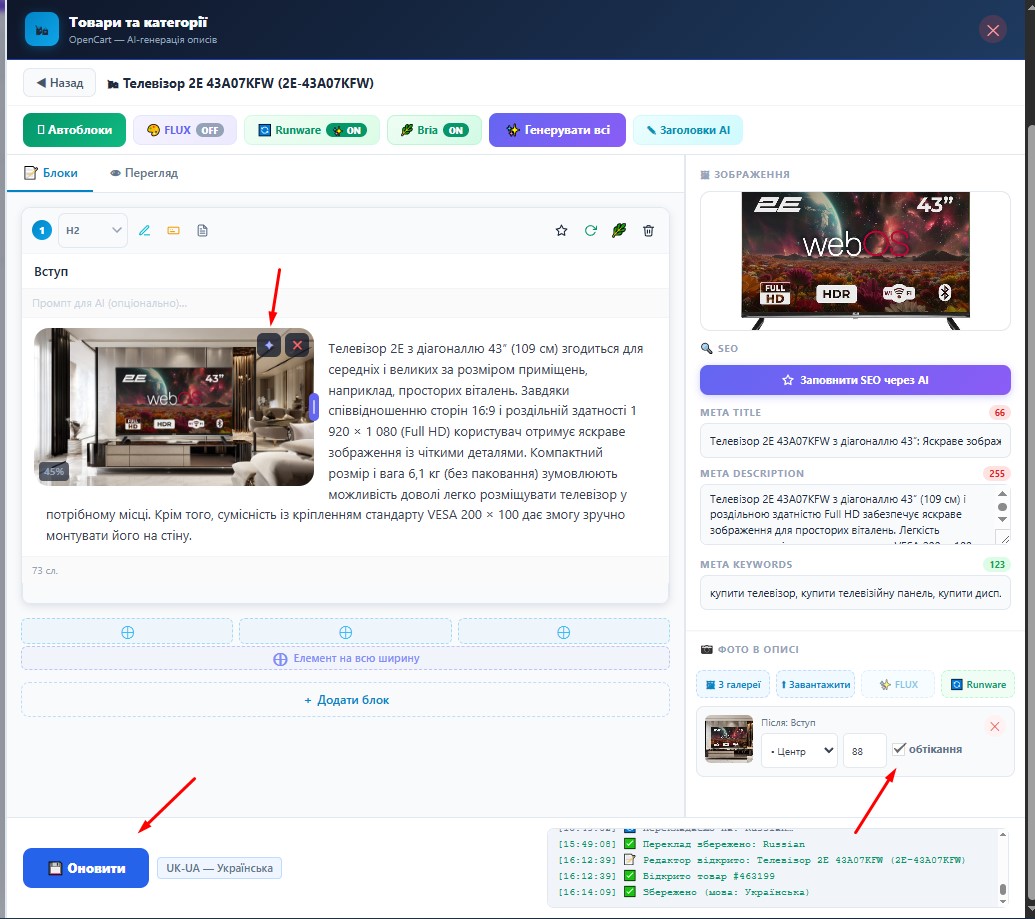Click the green regenerate refresh icon
Image resolution: width=1035 pixels, height=919 pixels.
point(590,230)
